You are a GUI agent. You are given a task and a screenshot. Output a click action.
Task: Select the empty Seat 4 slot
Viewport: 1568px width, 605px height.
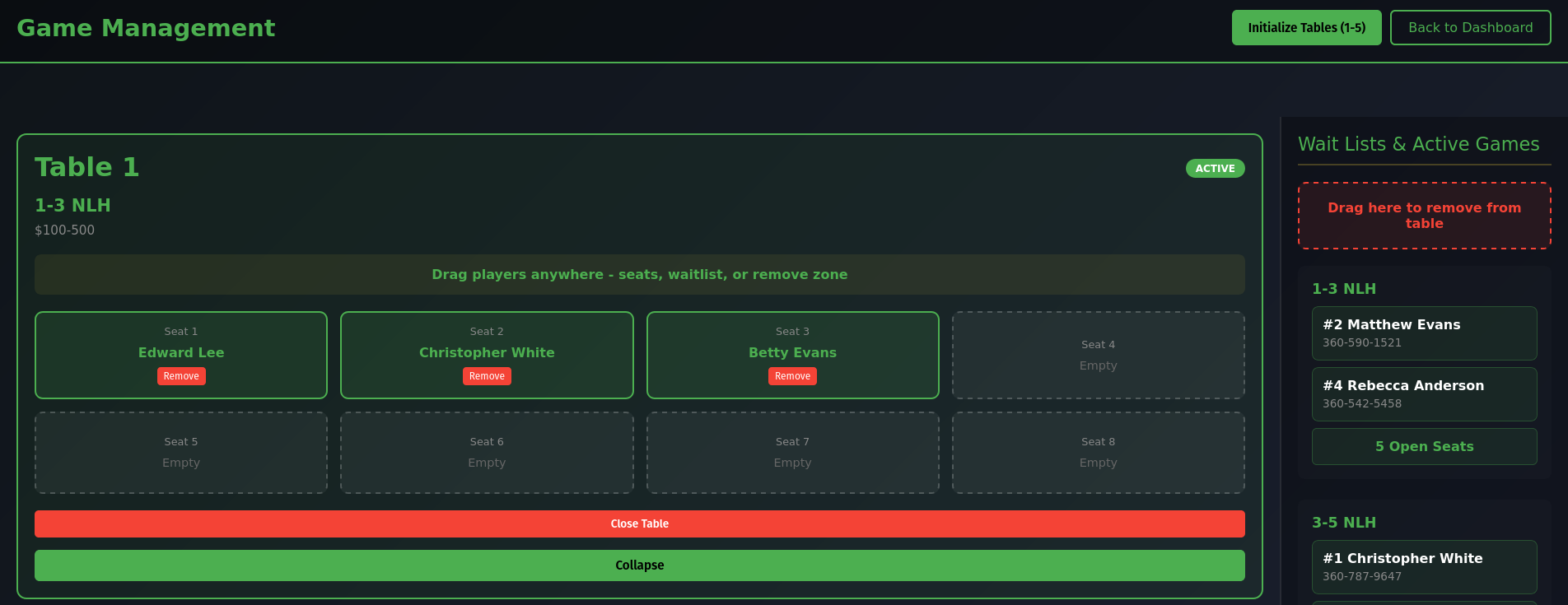click(1098, 356)
